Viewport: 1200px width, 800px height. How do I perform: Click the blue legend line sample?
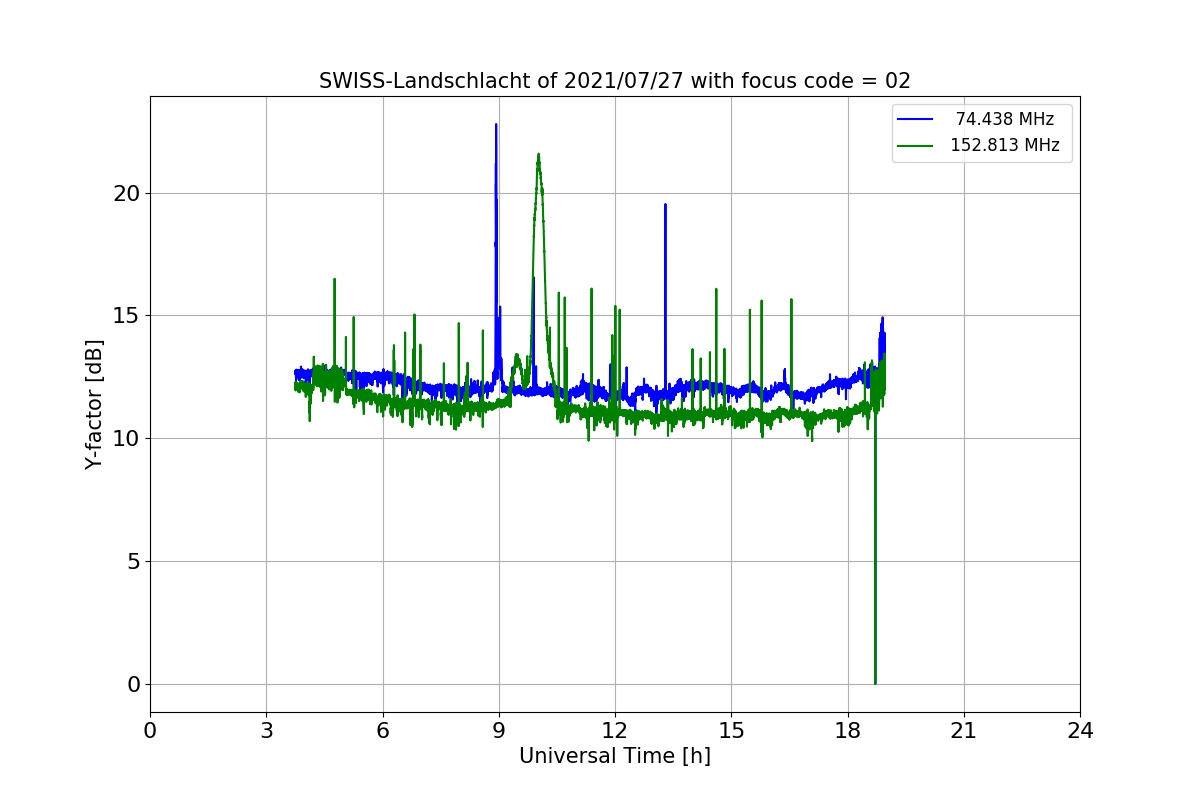click(x=915, y=119)
